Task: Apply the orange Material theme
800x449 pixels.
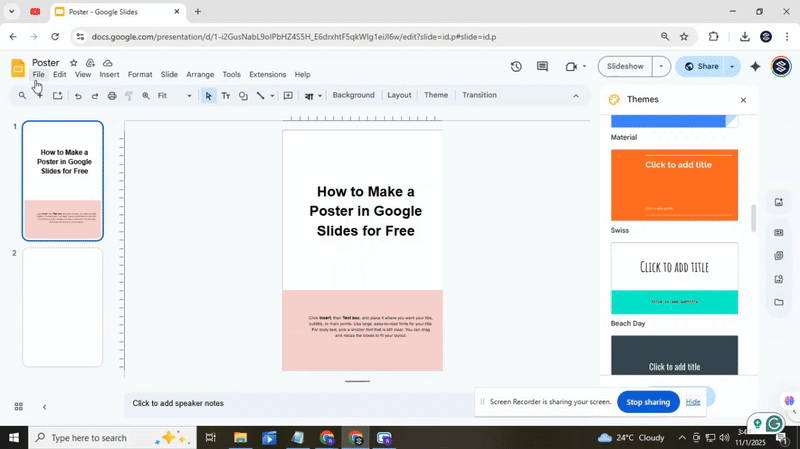Action: pyautogui.click(x=674, y=184)
